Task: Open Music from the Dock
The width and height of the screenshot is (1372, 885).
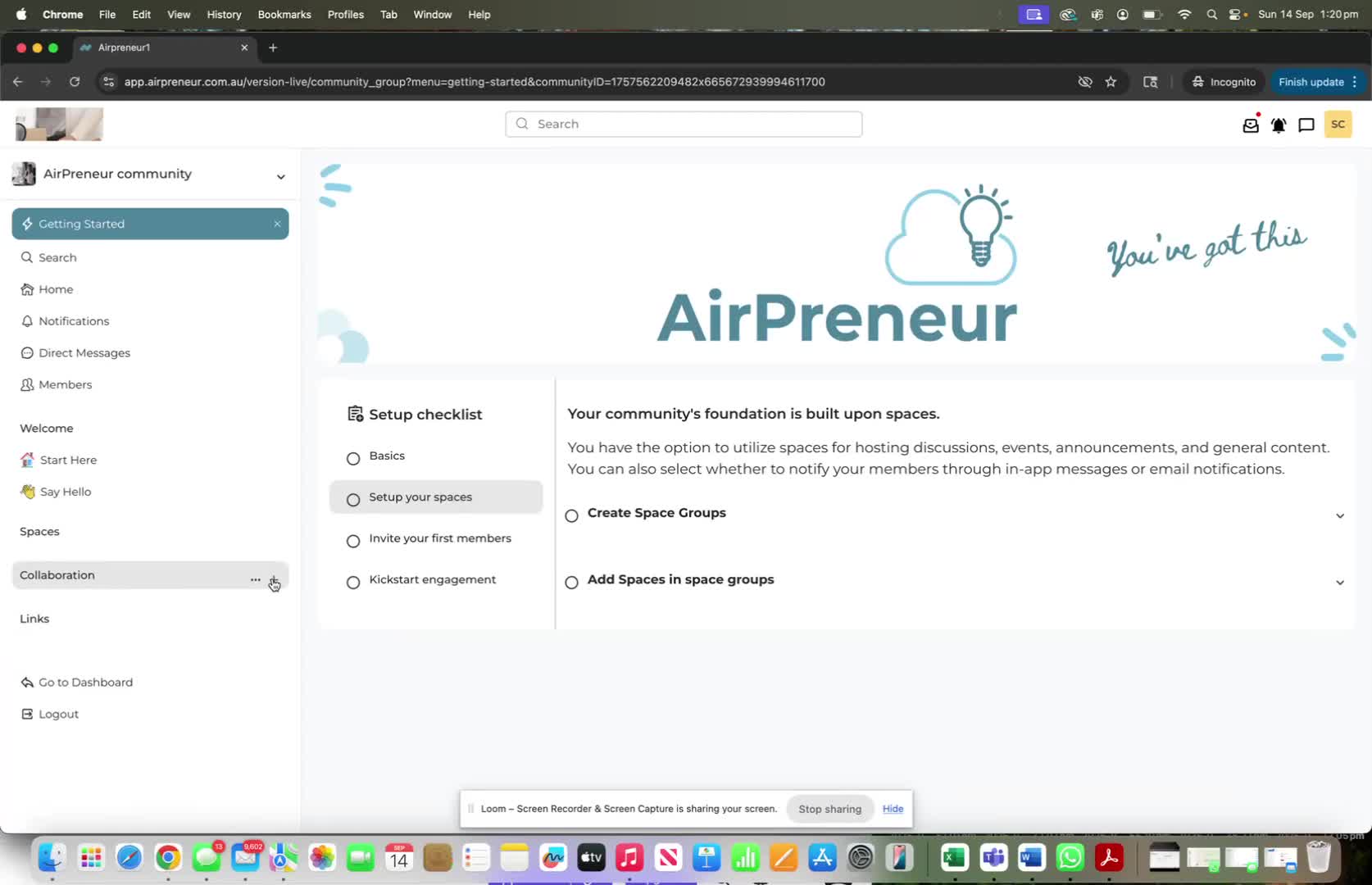Action: [x=629, y=858]
